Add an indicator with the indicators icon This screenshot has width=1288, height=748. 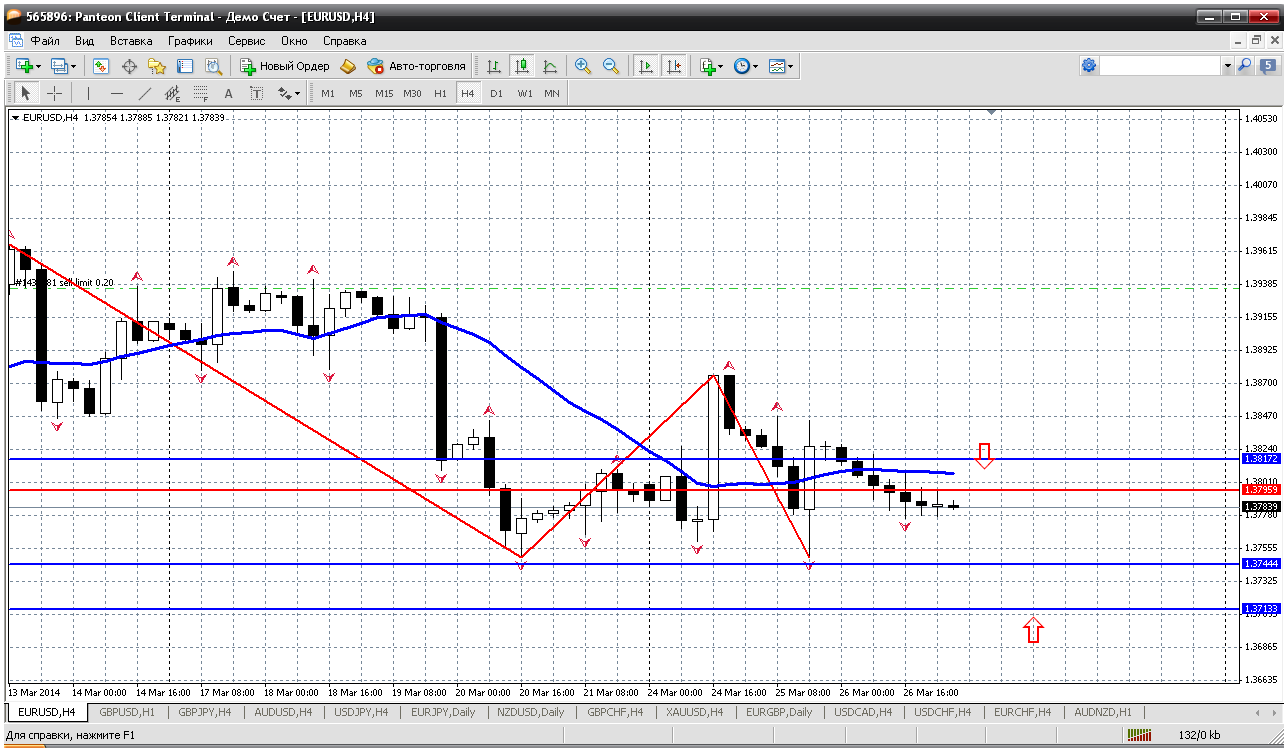[707, 66]
